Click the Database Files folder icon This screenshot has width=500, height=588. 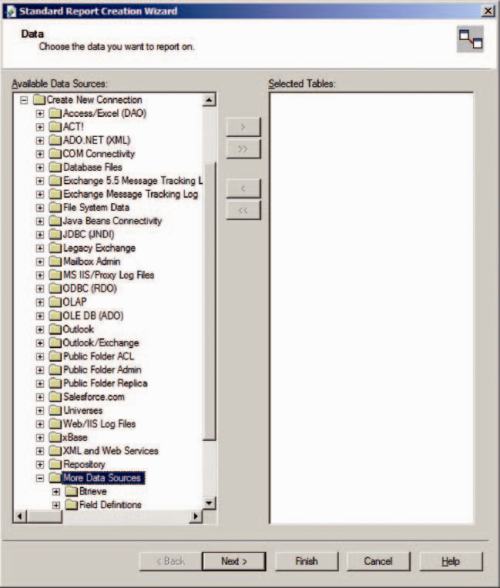56,167
